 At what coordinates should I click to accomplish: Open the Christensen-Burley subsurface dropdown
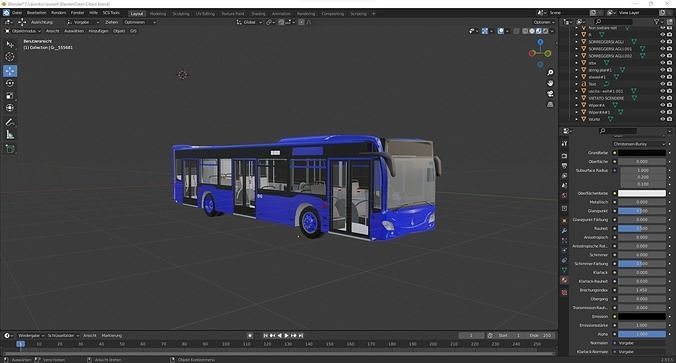639,144
